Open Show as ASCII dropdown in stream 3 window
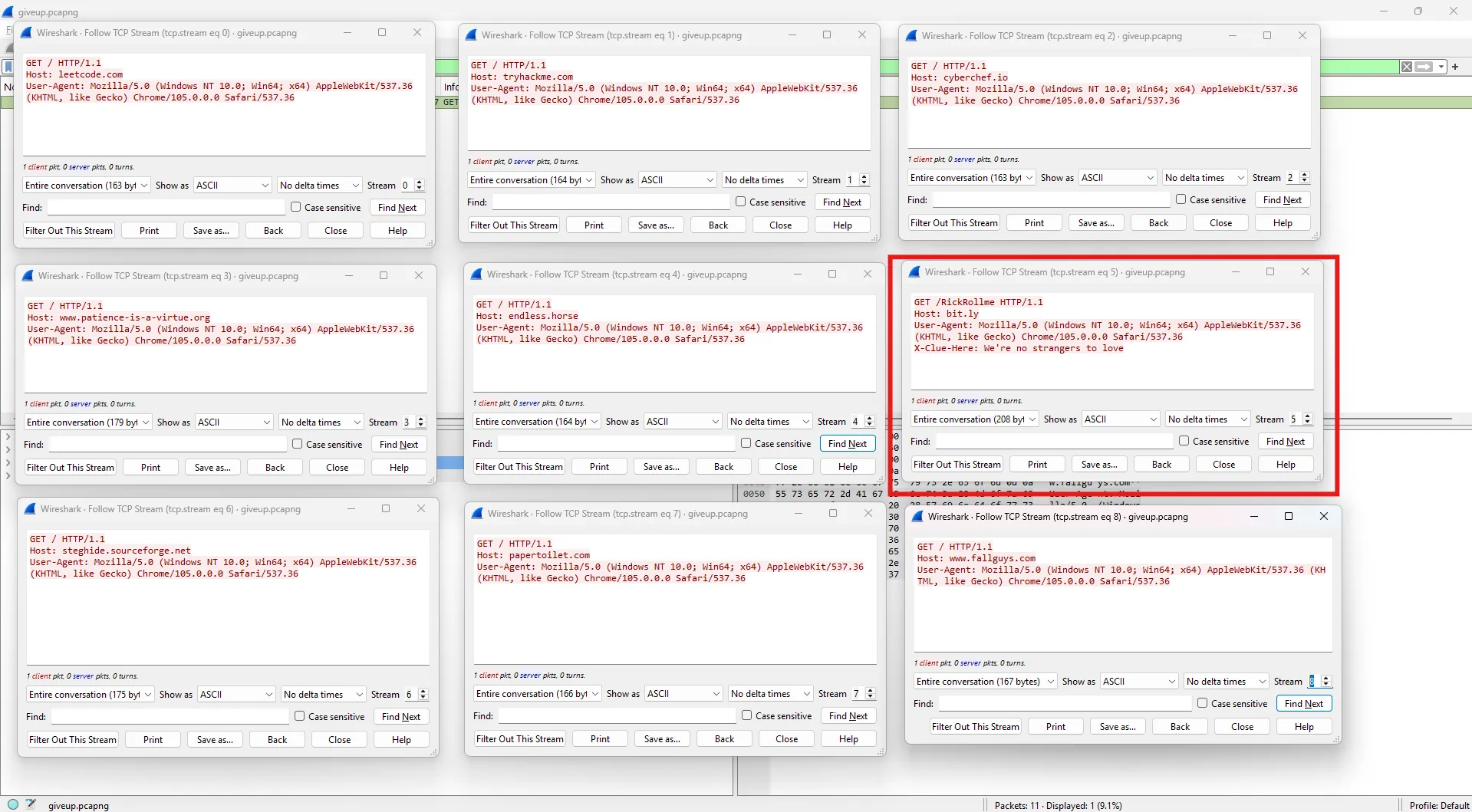The image size is (1472, 812). point(234,422)
